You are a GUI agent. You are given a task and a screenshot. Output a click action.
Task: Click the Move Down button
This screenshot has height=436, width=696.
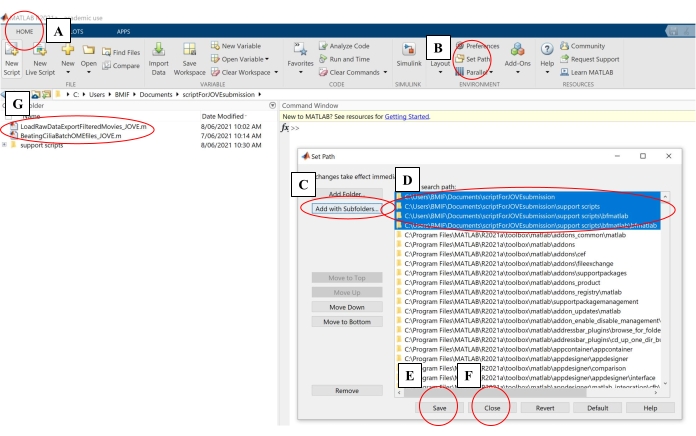tap(344, 307)
